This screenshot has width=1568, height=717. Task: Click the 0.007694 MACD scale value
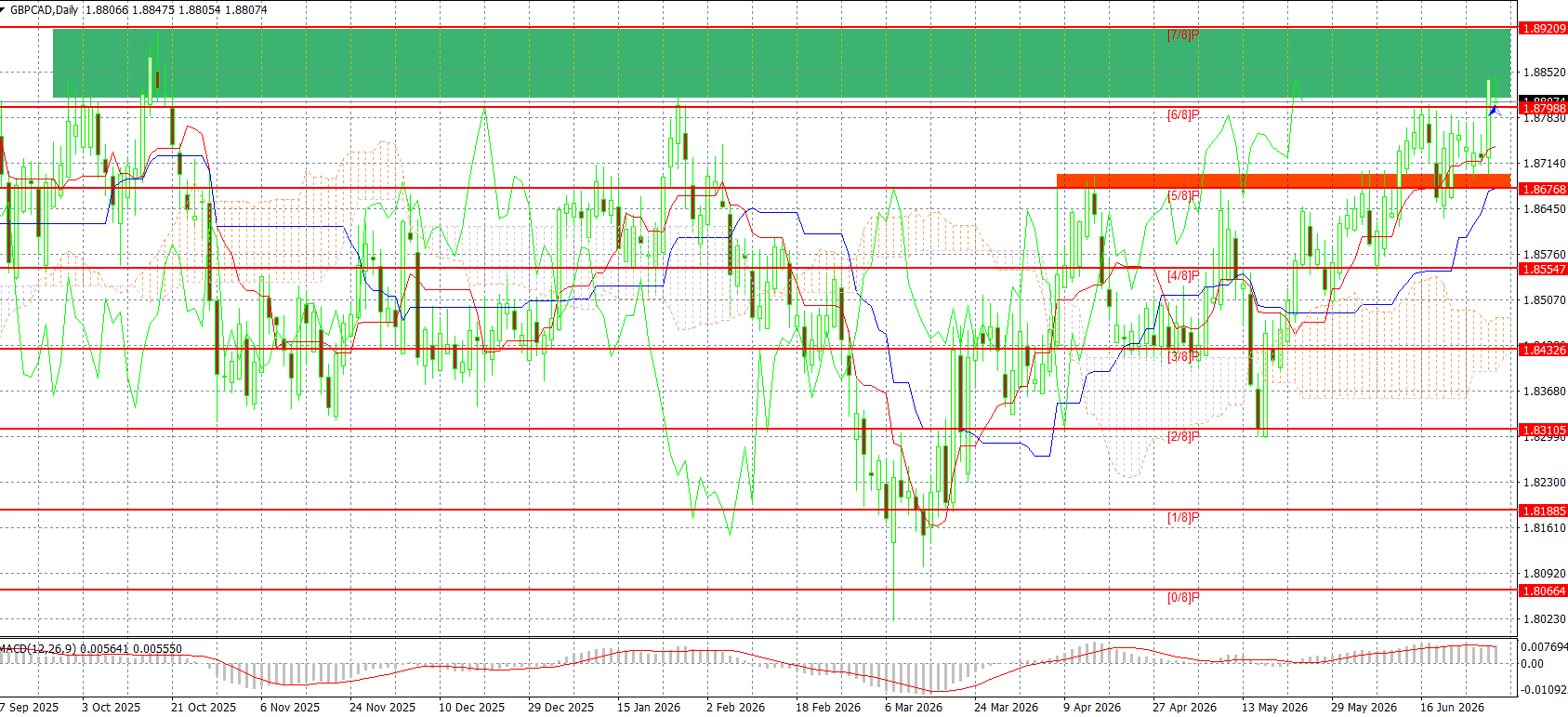coord(1544,646)
